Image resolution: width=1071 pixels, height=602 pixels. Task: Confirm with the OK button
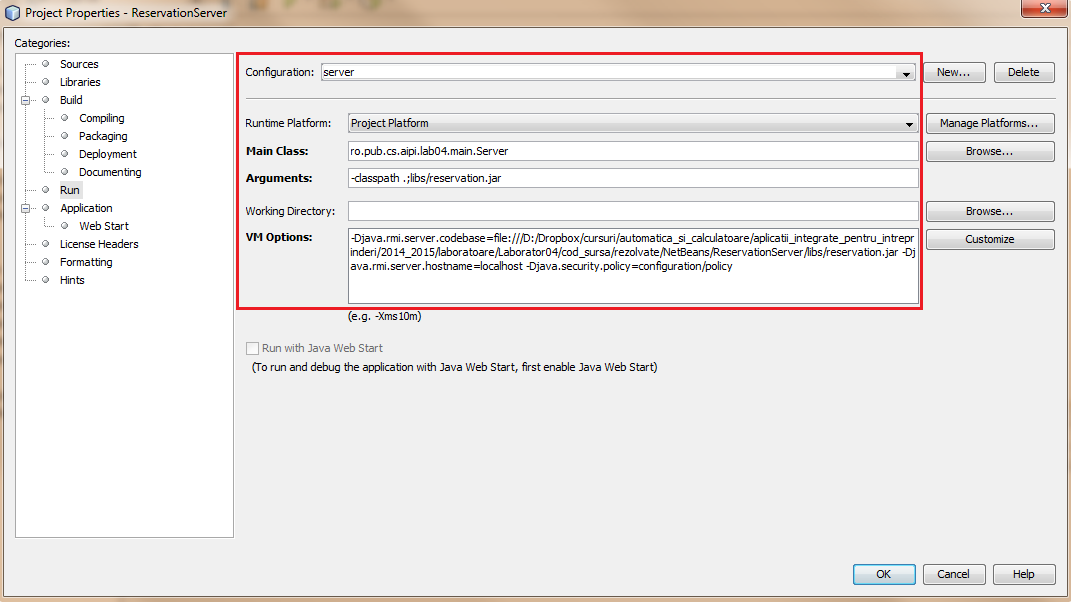point(884,575)
